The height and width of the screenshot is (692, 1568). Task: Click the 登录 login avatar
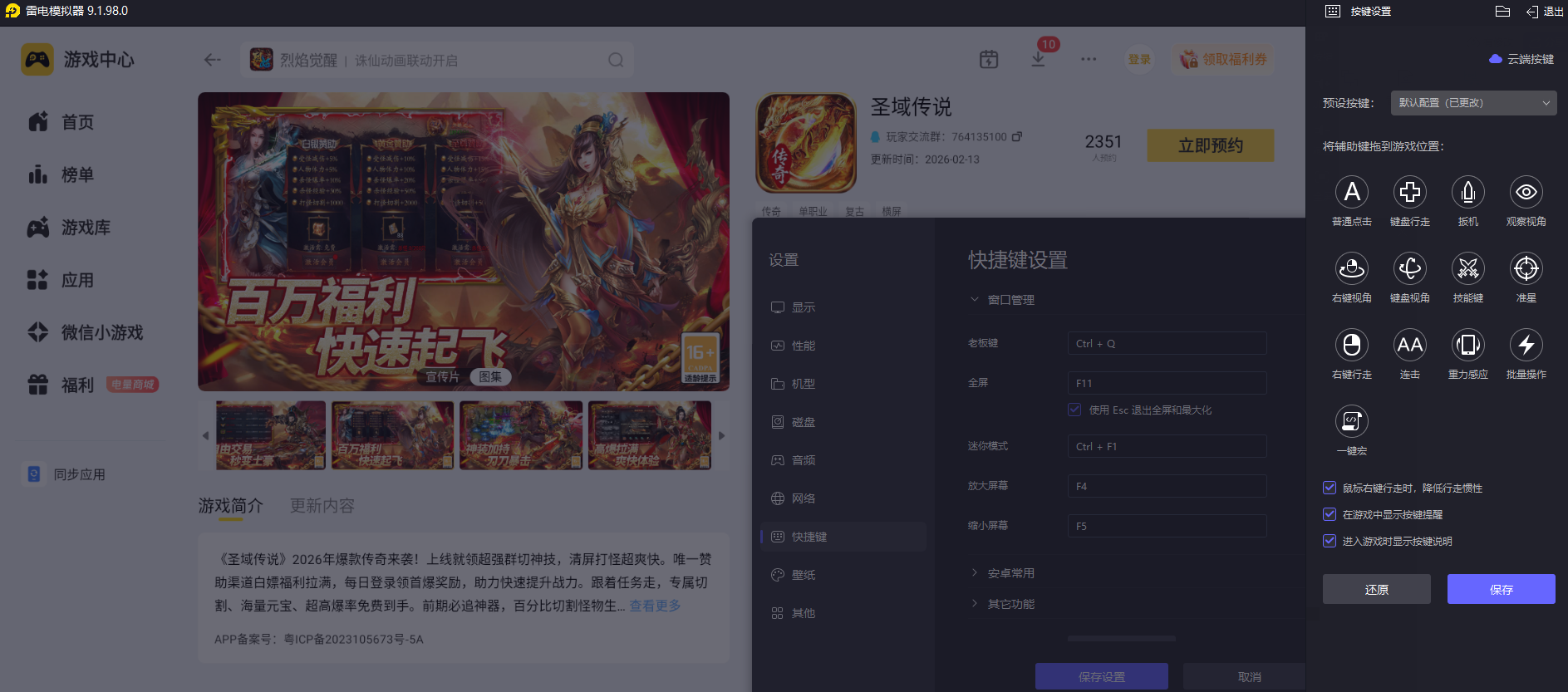1139,59
